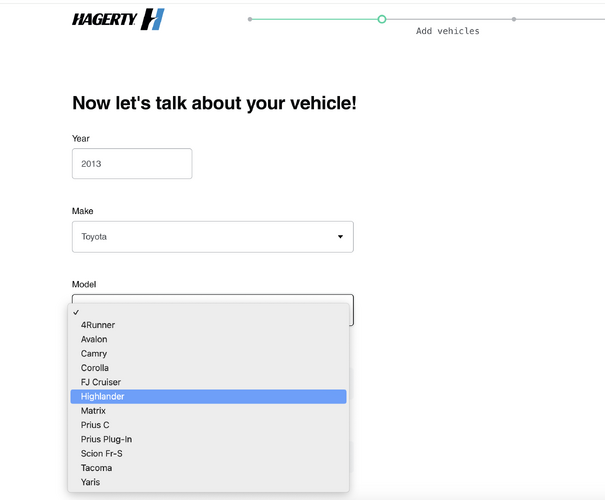
Task: Select the highlighted Highlander option
Action: point(208,397)
